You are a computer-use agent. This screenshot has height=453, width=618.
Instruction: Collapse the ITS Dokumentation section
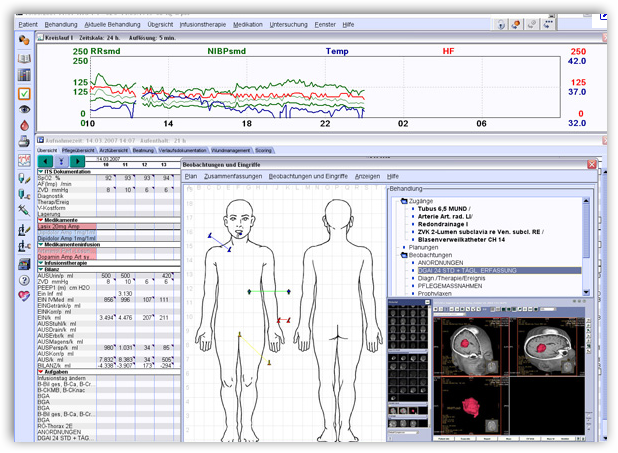tap(41, 172)
